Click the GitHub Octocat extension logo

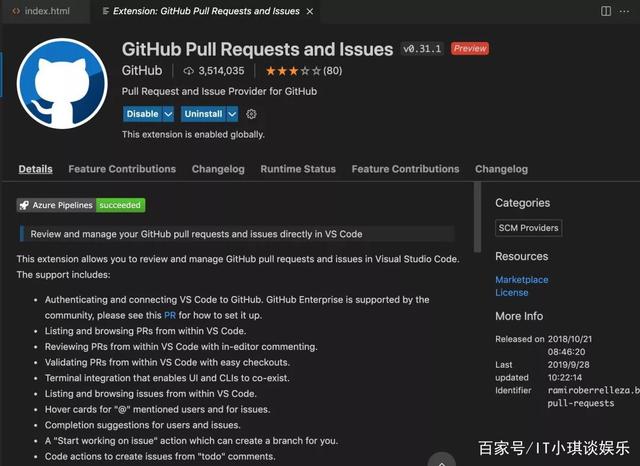point(62,84)
